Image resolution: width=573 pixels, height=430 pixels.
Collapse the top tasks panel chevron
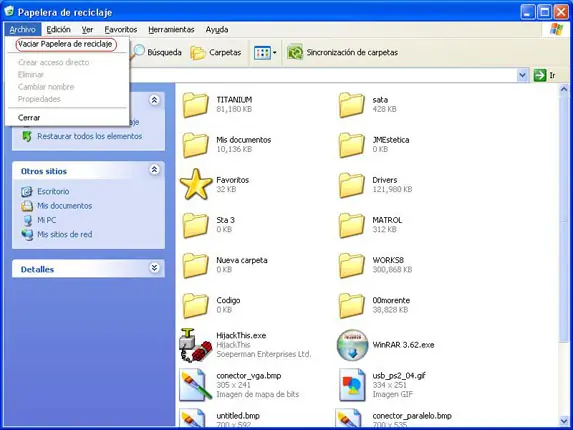[x=154, y=100]
